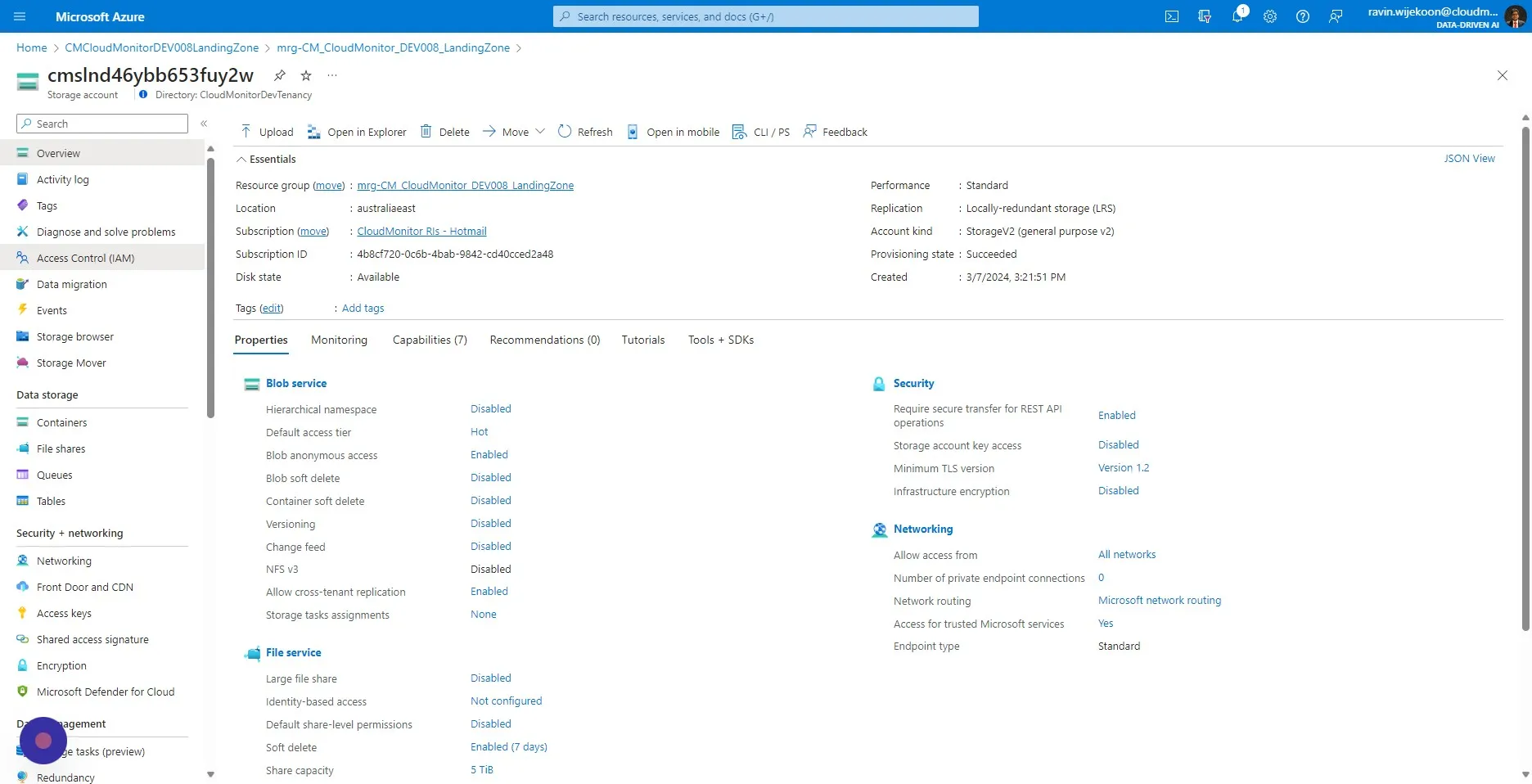Open Events in the sidebar
1532x784 pixels.
[102, 310]
